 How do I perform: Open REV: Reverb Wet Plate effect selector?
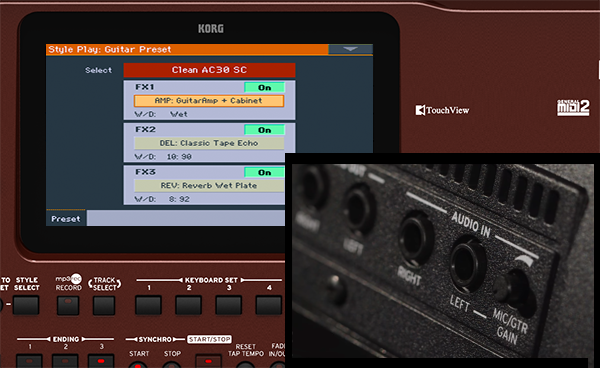209,186
